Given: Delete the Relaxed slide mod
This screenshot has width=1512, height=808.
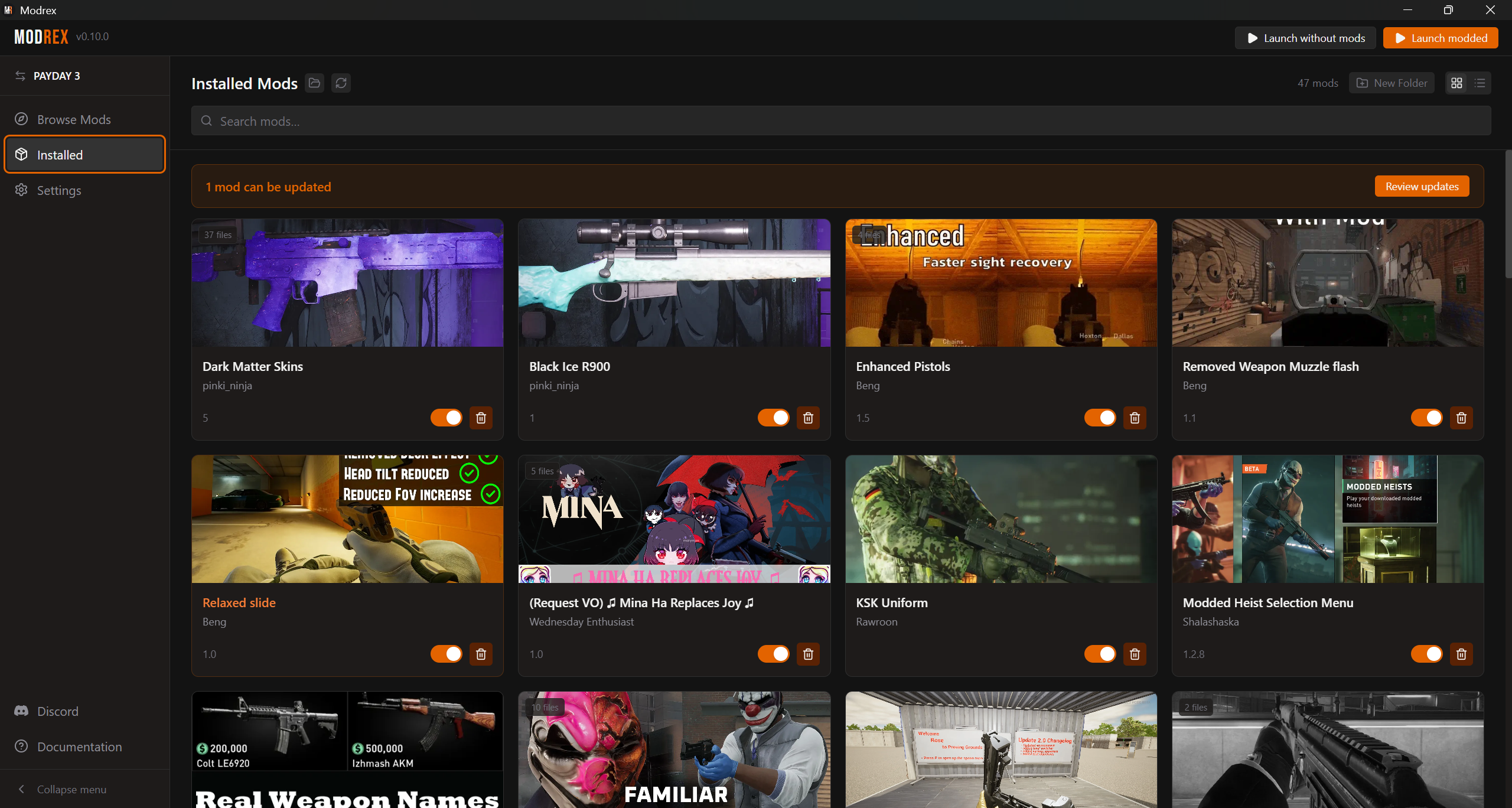Looking at the screenshot, I should click(x=481, y=654).
